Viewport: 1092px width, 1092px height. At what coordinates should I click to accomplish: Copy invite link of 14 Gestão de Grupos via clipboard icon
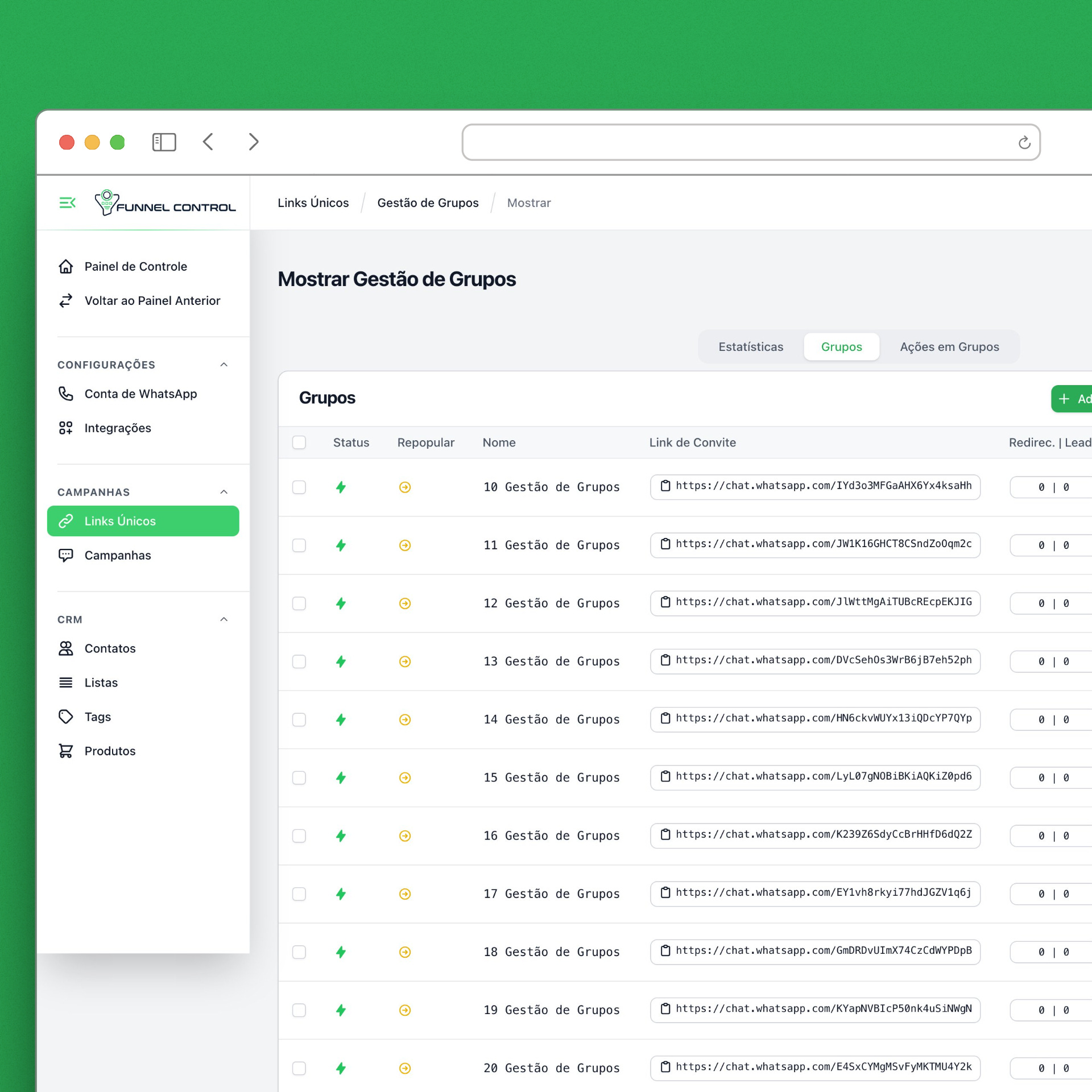(x=665, y=718)
